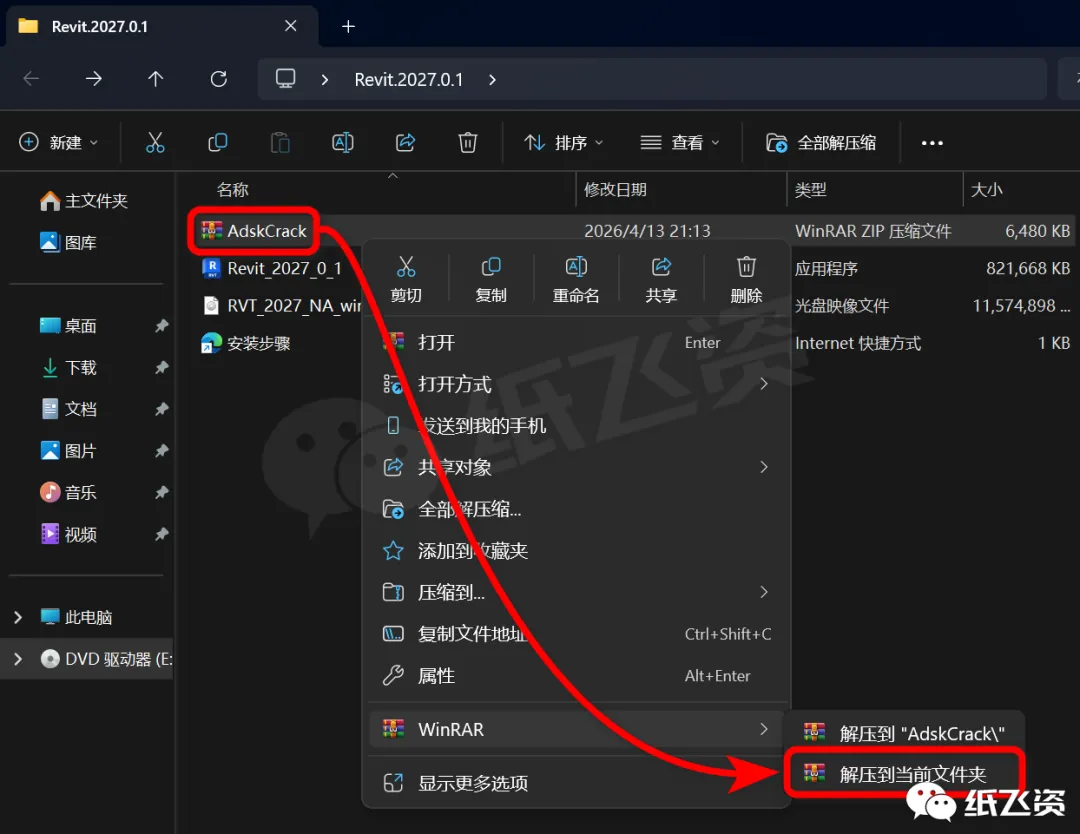Sort by the 类型 column header

pyautogui.click(x=810, y=190)
